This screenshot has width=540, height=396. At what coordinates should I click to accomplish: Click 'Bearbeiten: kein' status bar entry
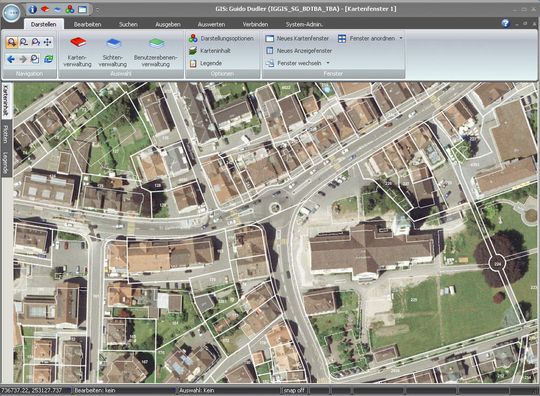point(95,390)
